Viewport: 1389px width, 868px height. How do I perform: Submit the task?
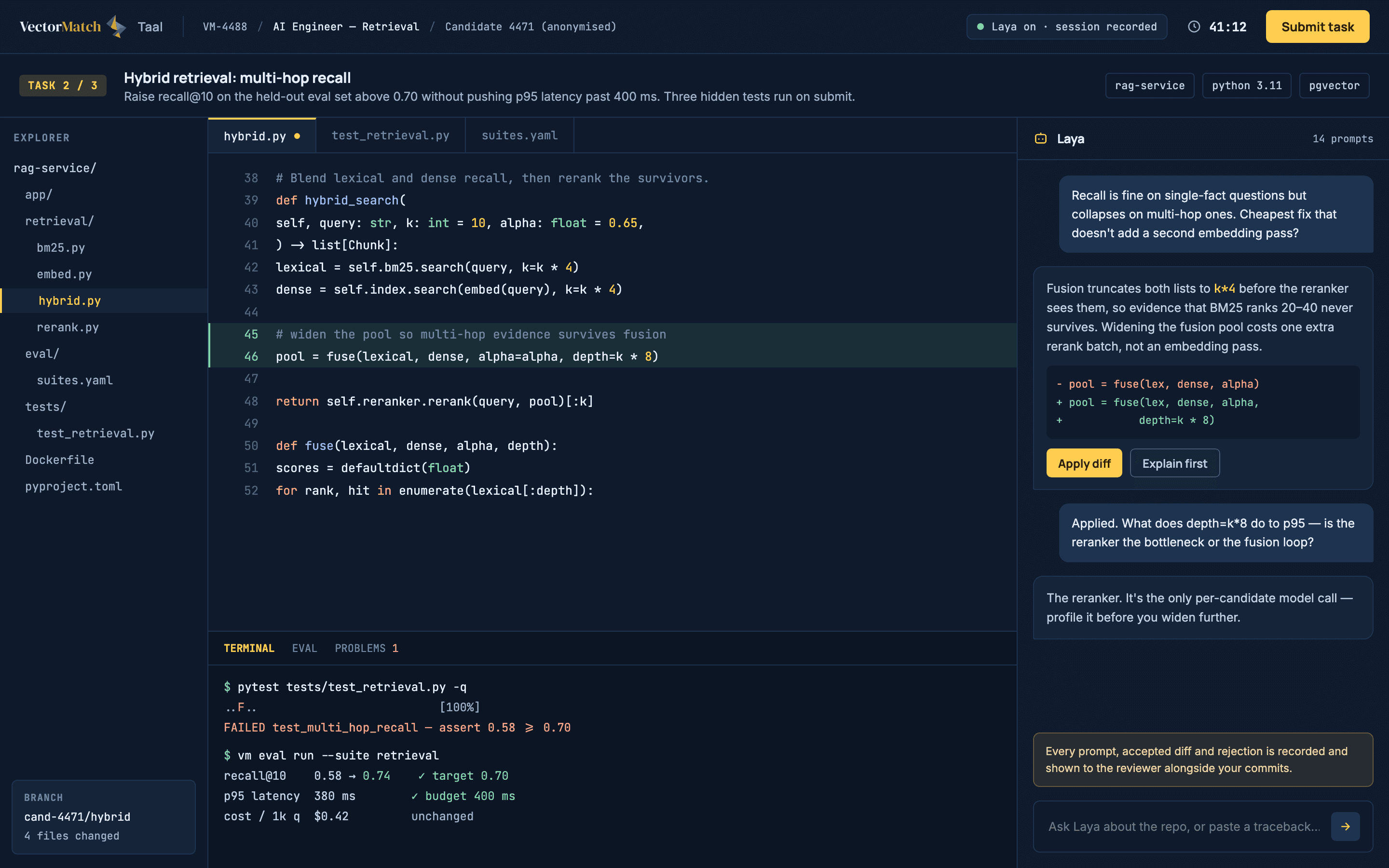(1317, 27)
